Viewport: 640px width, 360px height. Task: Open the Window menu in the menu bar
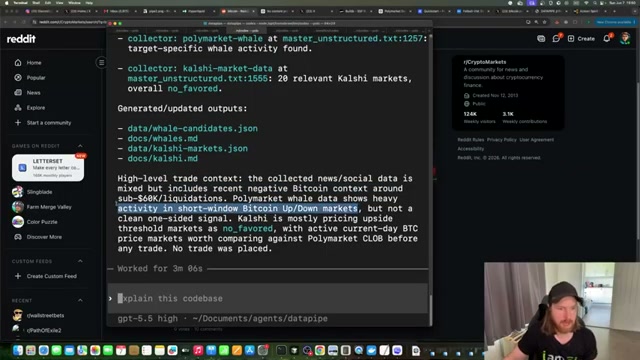click(74, 3)
